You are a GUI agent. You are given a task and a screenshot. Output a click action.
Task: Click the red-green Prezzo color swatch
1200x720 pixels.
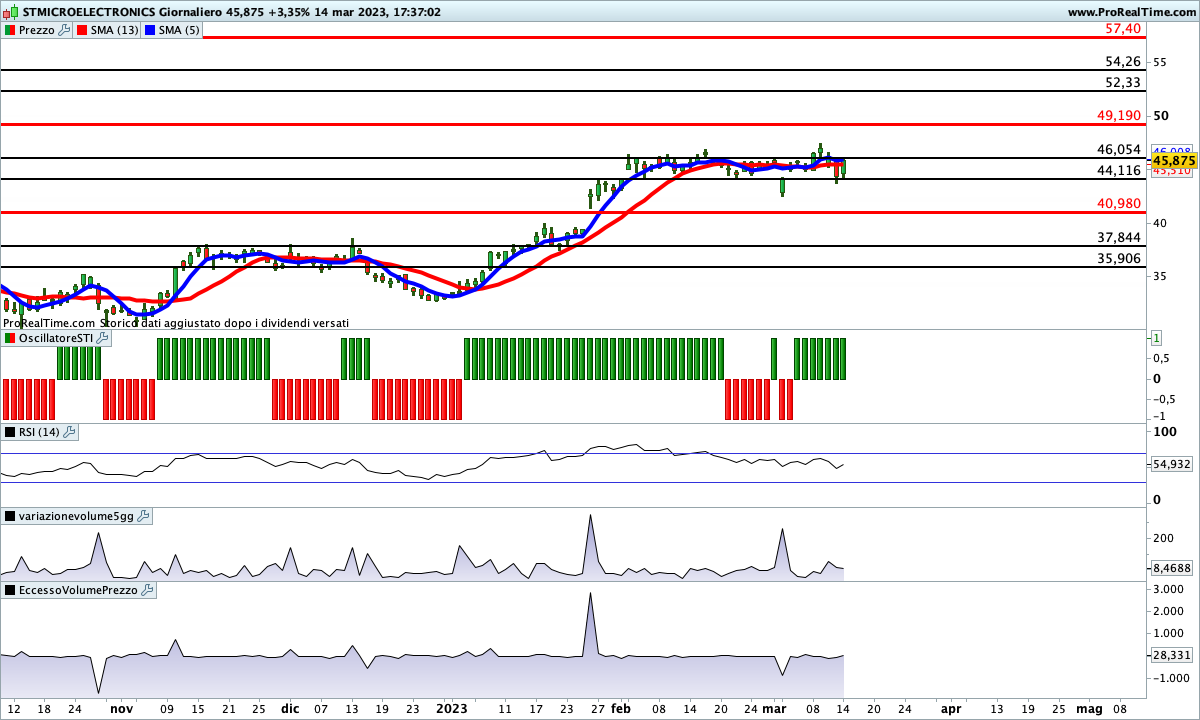10,30
